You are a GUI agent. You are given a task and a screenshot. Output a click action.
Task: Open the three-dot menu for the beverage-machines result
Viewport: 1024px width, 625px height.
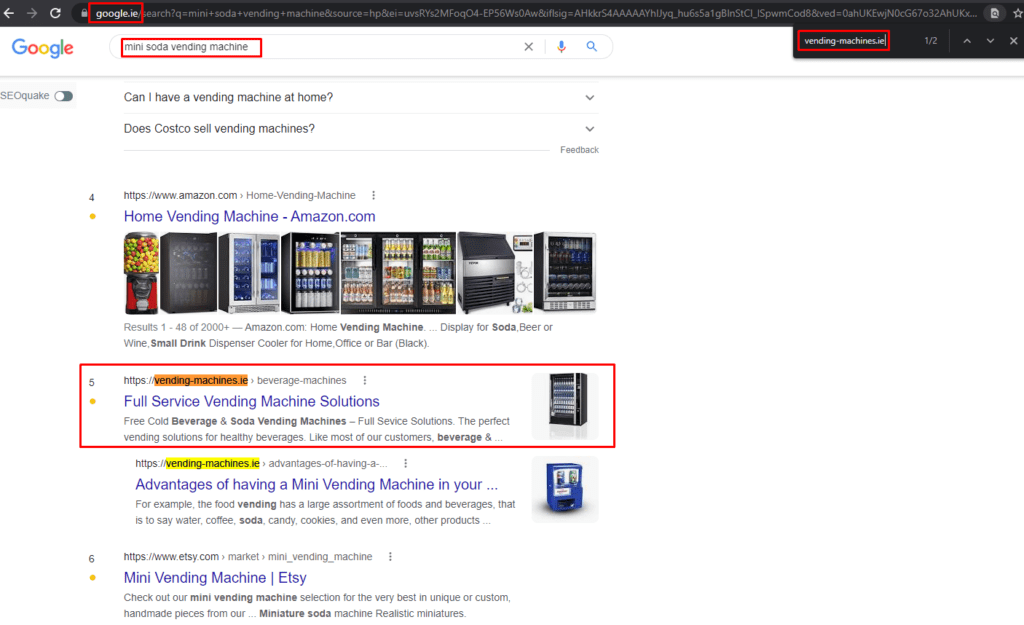point(365,380)
